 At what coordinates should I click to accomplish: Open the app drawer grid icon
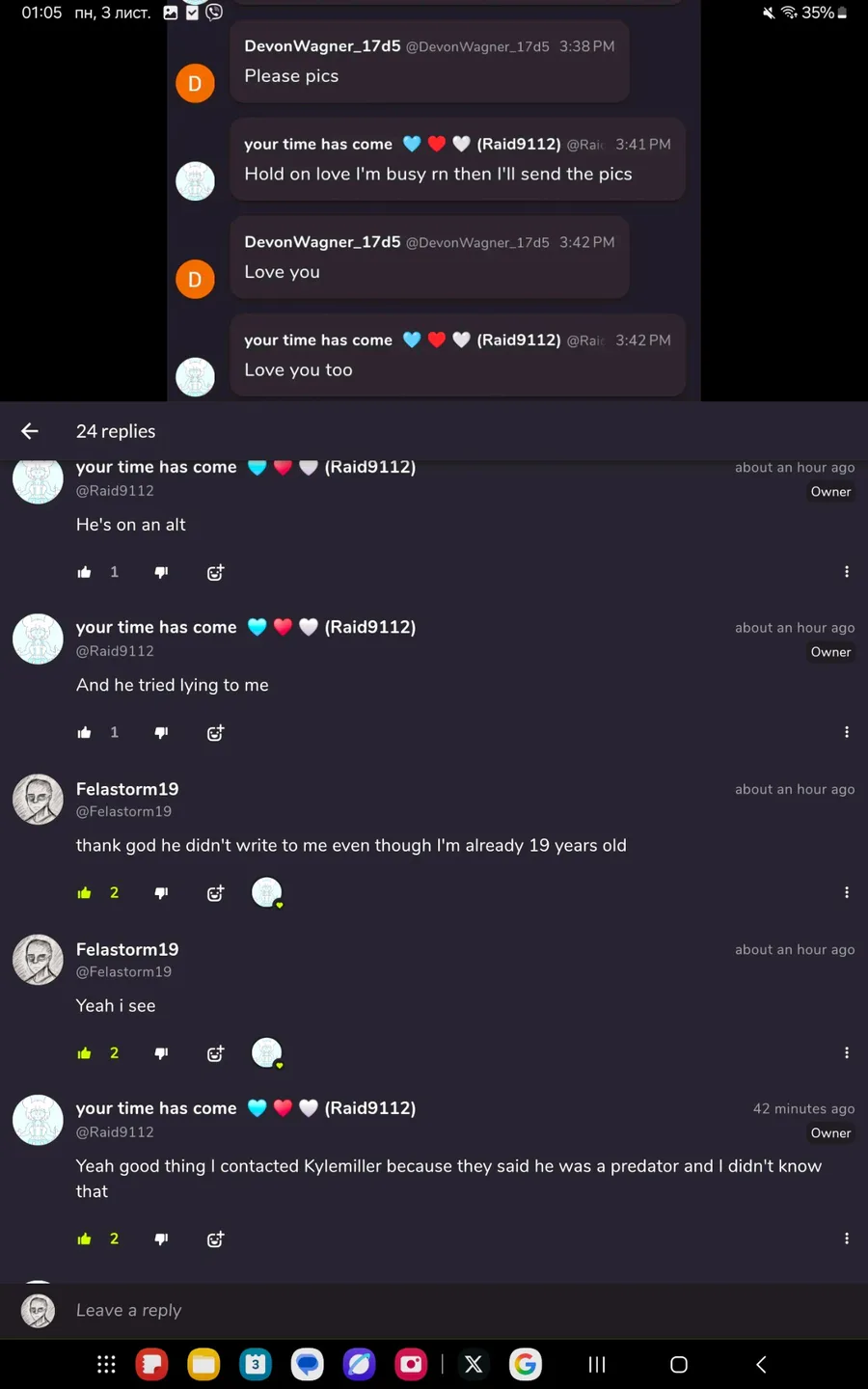tap(106, 1364)
